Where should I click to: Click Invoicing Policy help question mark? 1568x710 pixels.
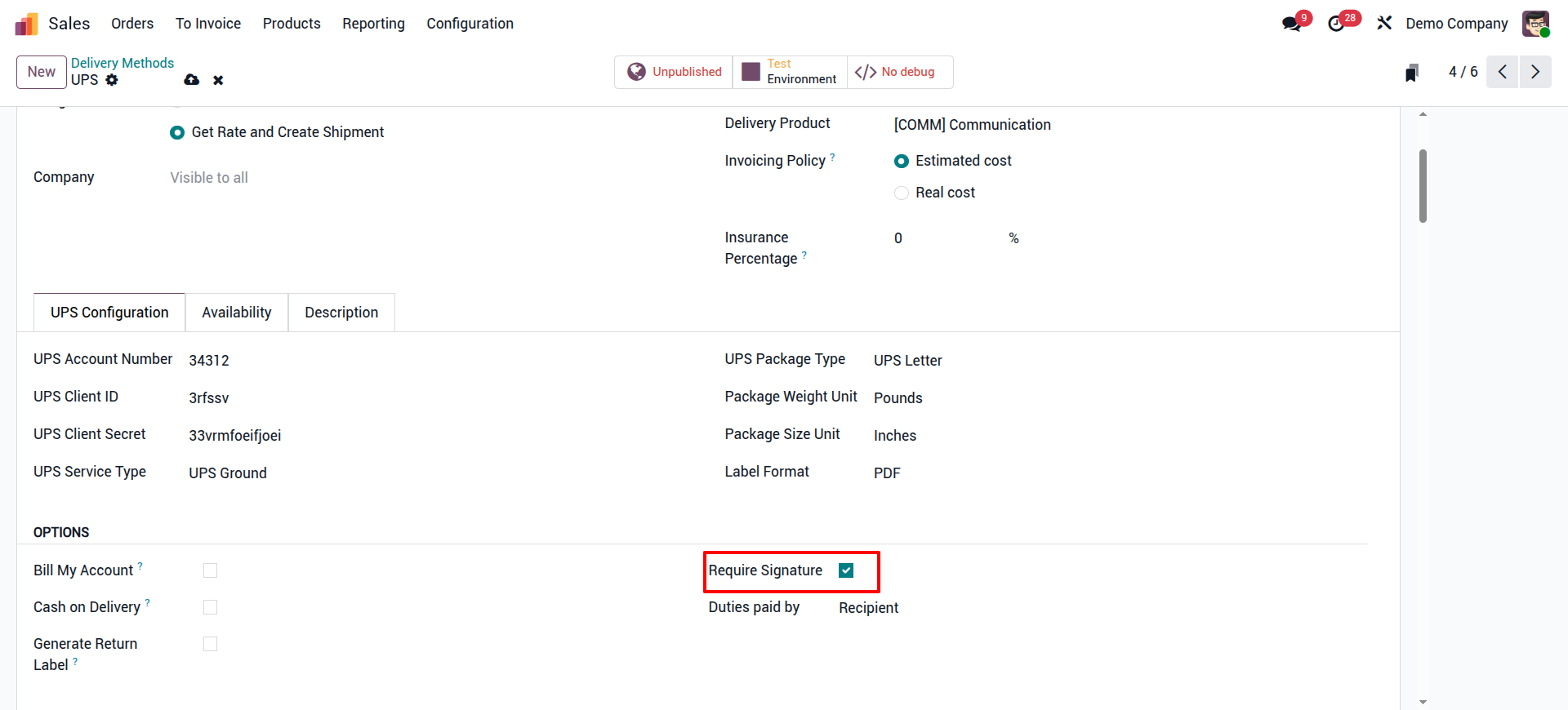(832, 156)
